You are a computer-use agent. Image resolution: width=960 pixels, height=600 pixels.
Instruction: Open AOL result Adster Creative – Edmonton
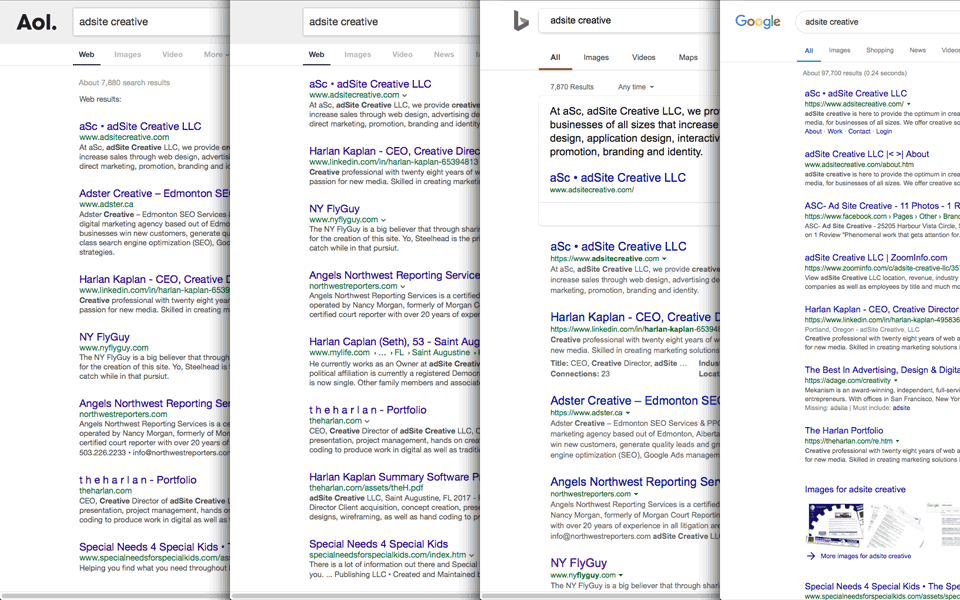pos(154,193)
